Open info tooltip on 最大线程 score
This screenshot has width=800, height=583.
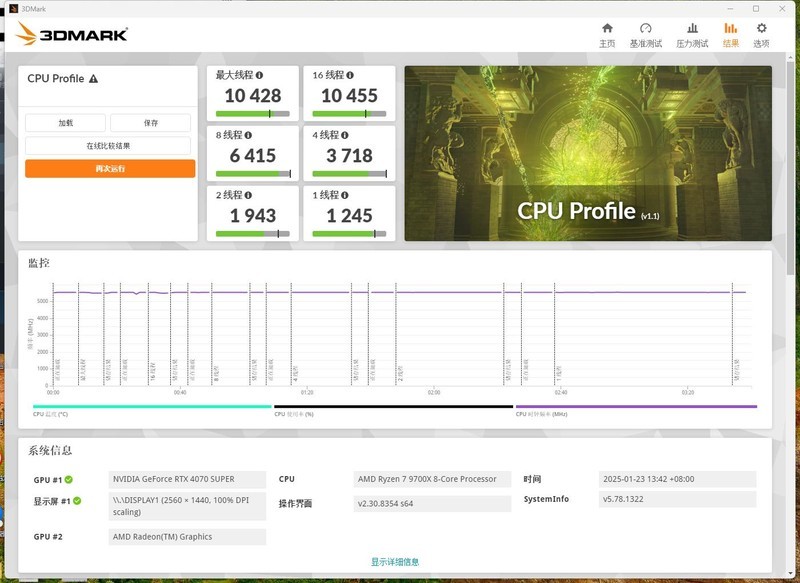coord(261,73)
